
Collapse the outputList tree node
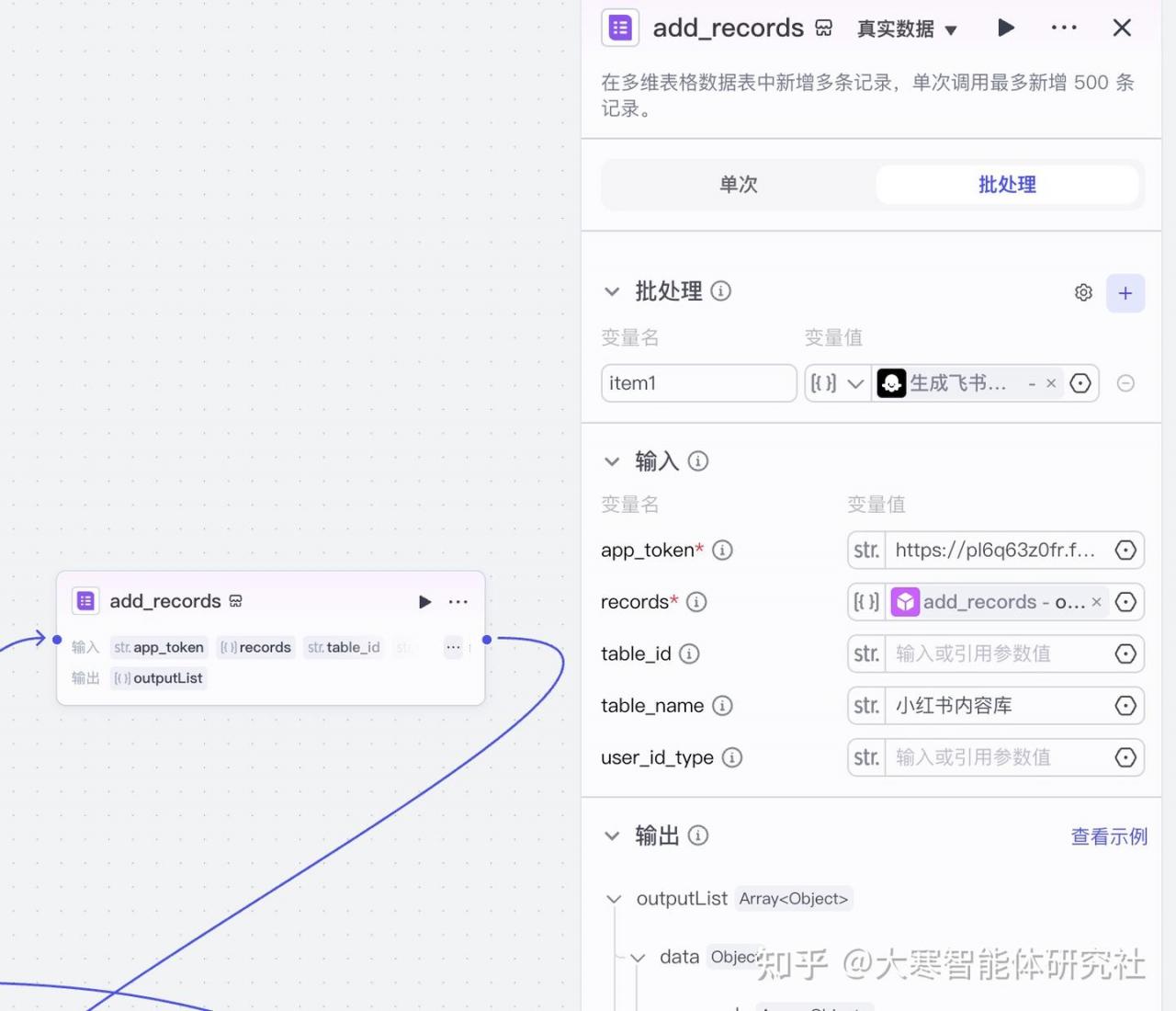coord(614,899)
